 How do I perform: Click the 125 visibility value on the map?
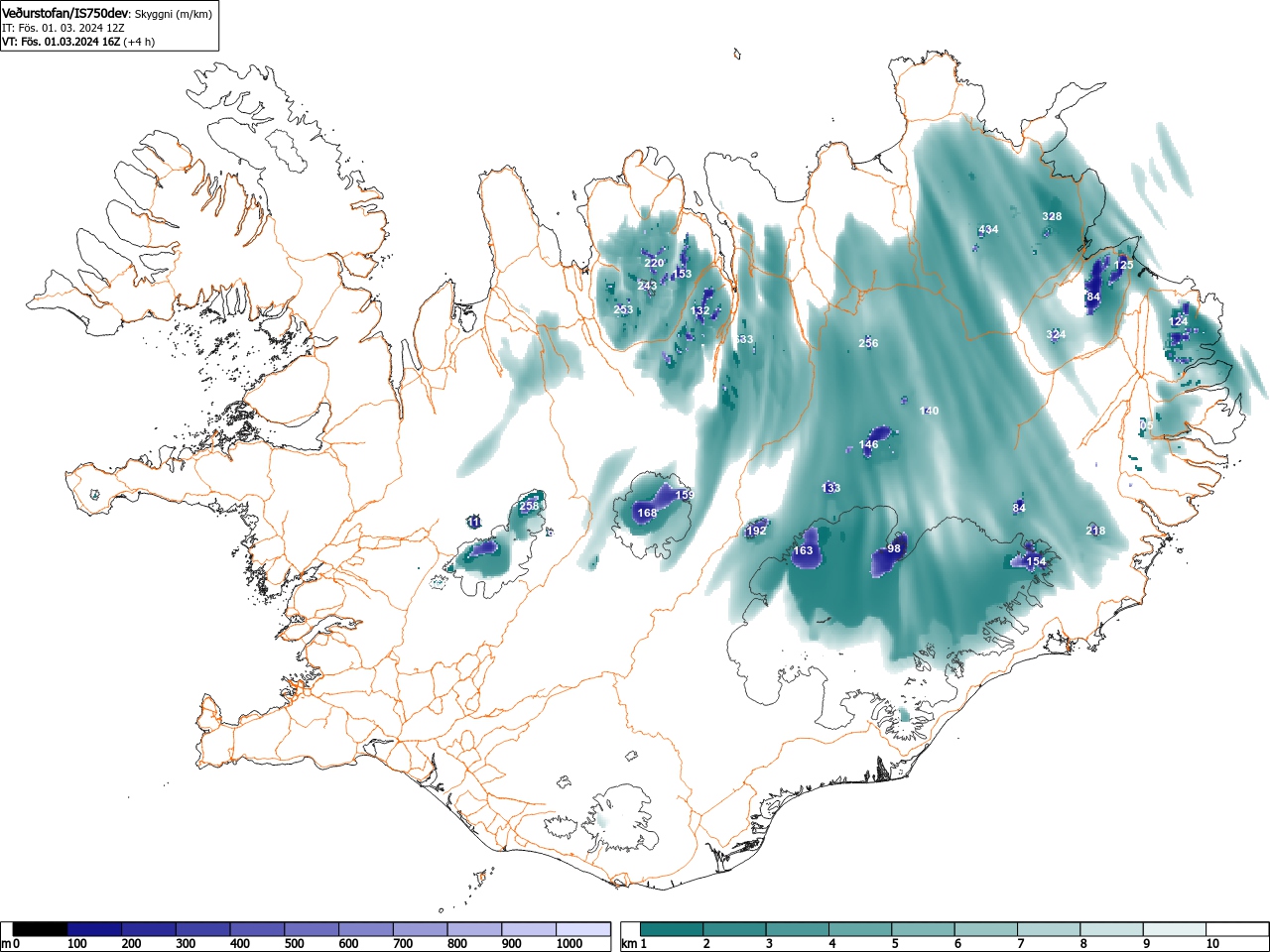[1123, 265]
